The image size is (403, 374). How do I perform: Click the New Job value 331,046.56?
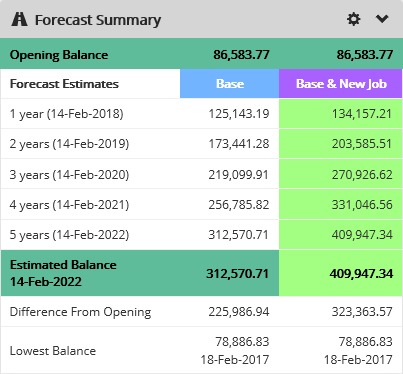click(362, 205)
